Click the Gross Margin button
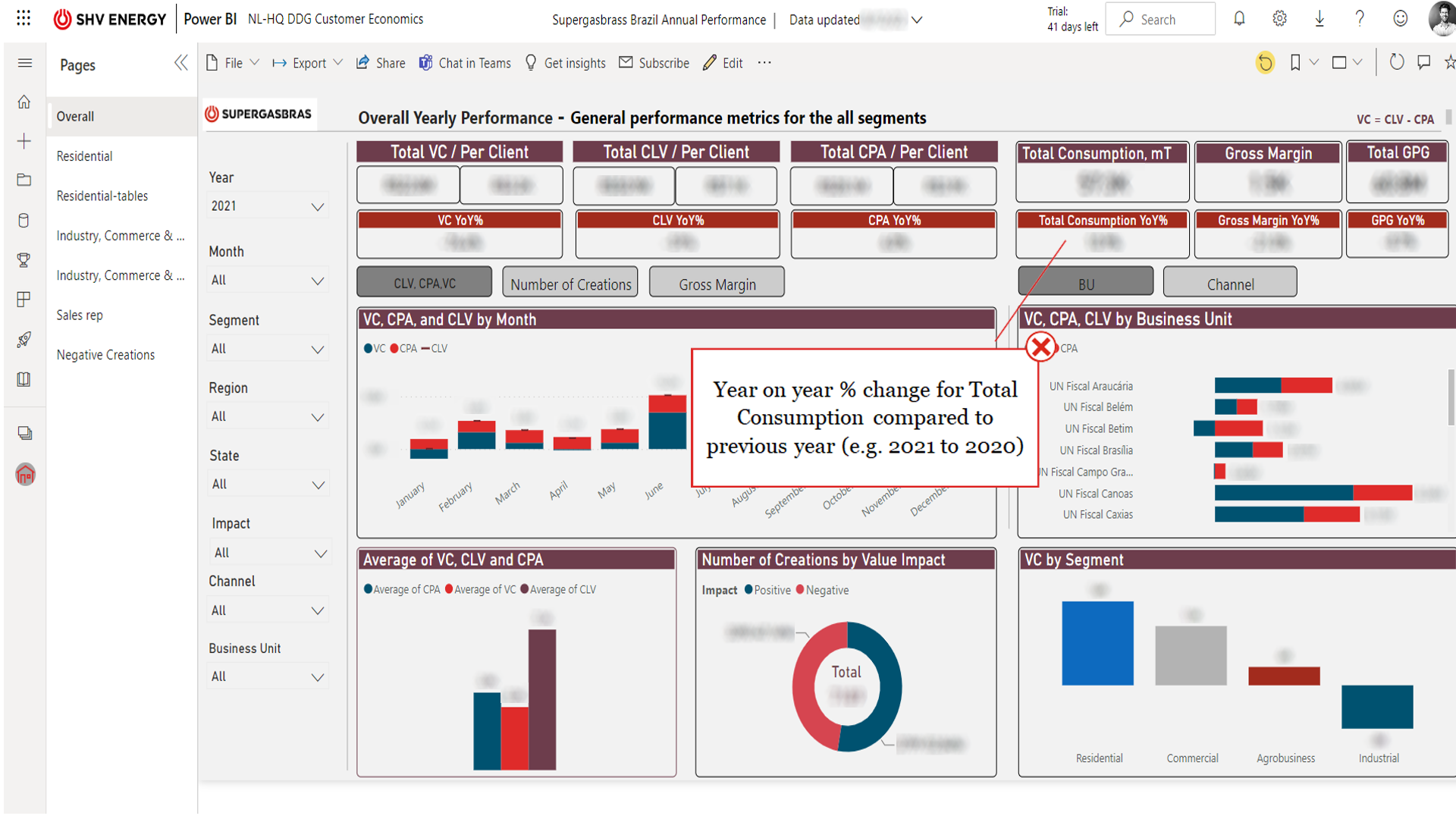Image resolution: width=1456 pixels, height=819 pixels. (717, 282)
